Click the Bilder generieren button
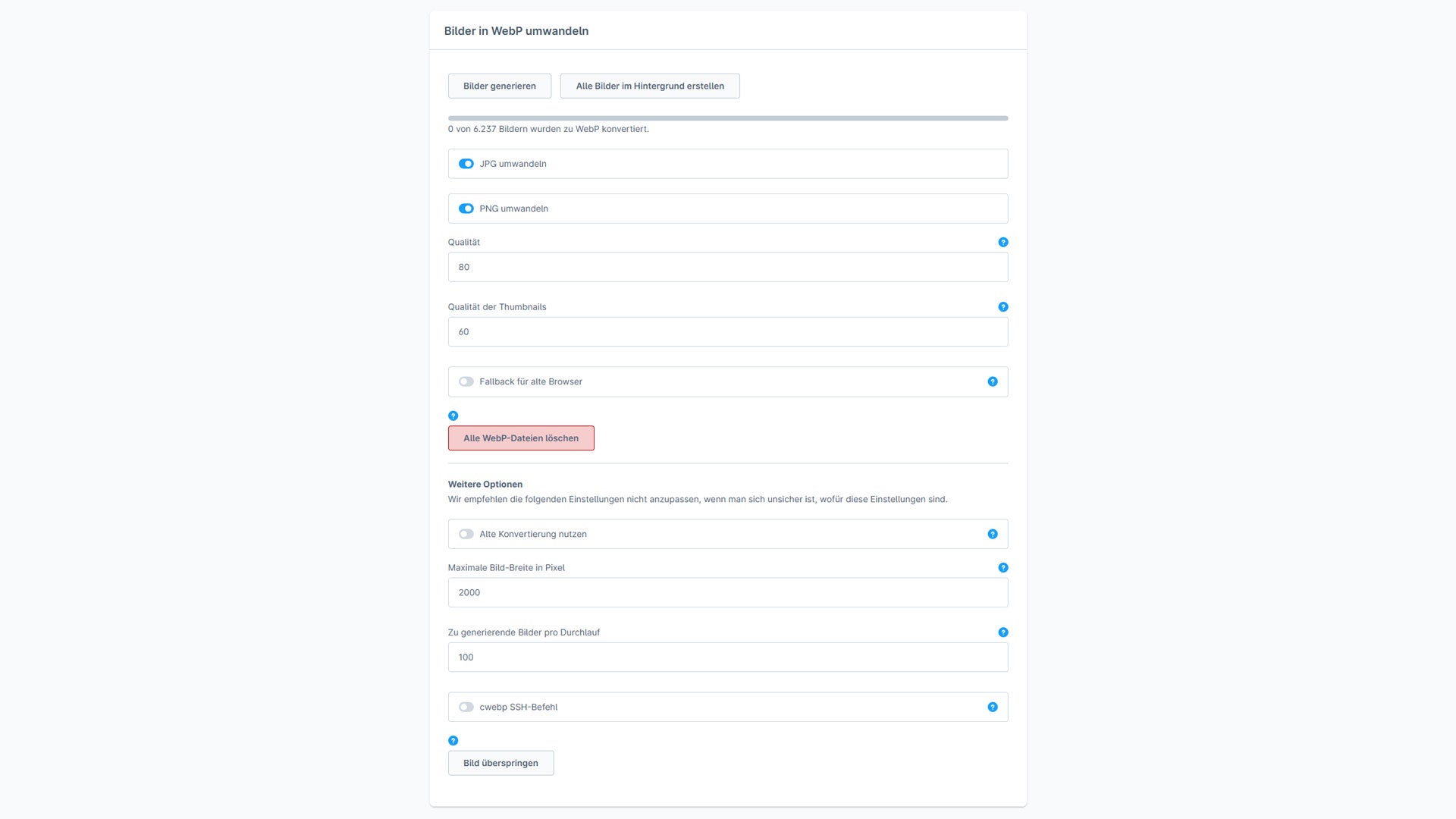 coord(499,86)
